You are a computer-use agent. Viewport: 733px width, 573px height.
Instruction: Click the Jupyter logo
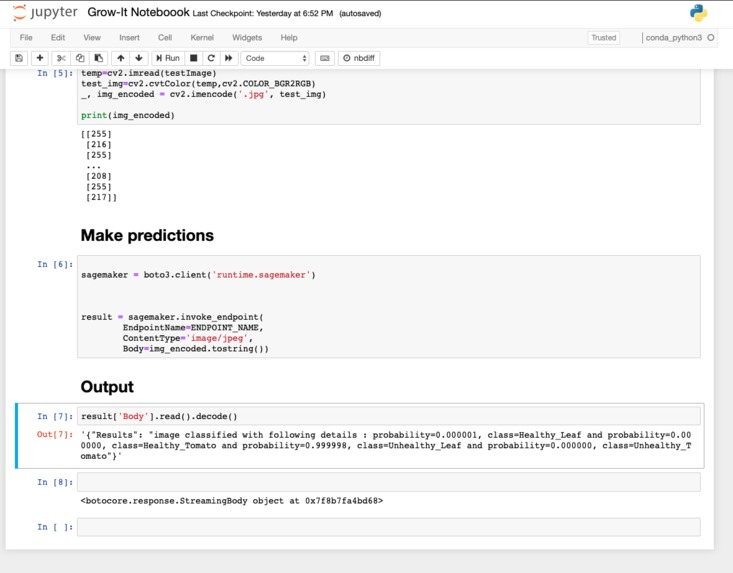45,13
